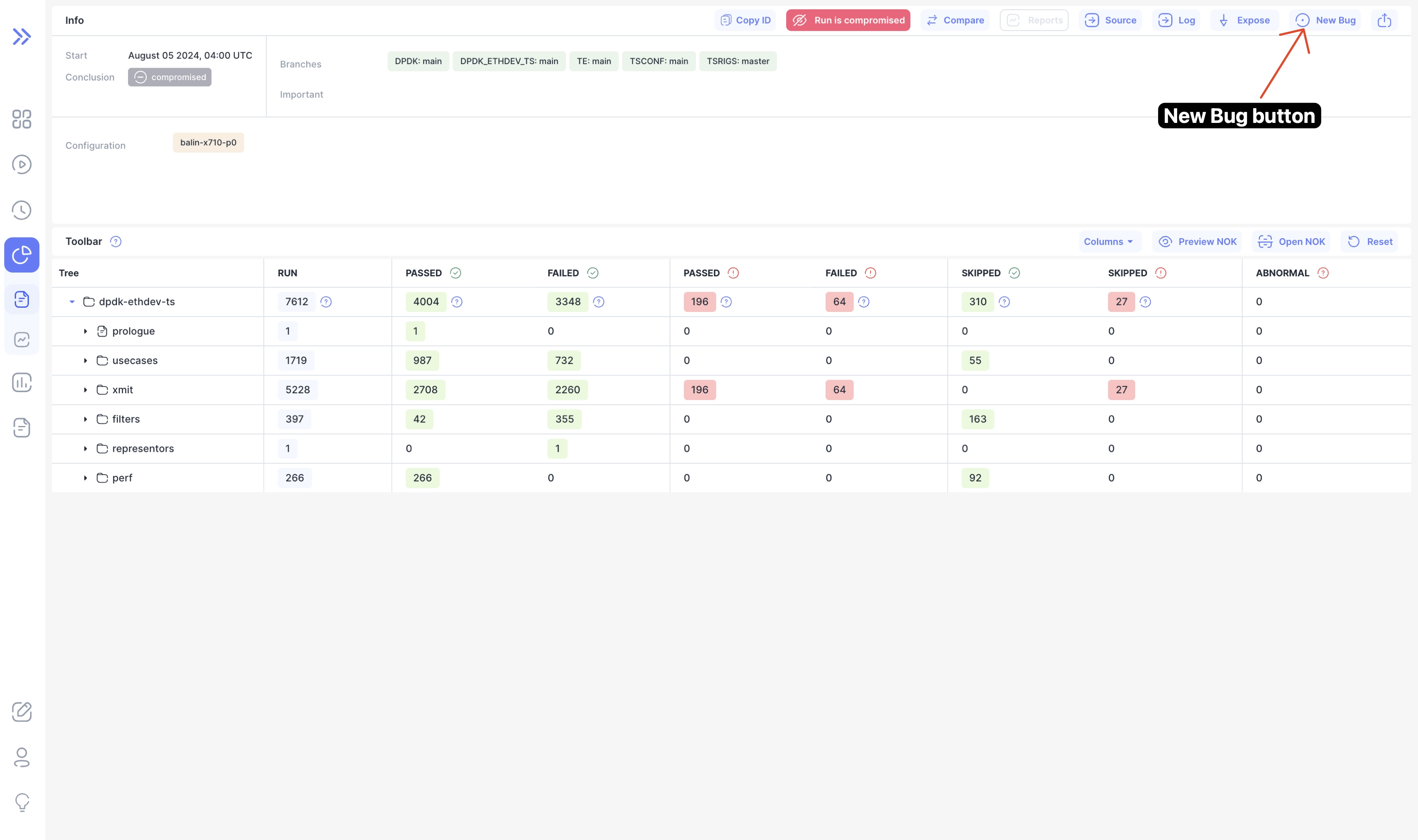Click the lightbulb icon in sidebar
The image size is (1418, 840).
(22, 802)
